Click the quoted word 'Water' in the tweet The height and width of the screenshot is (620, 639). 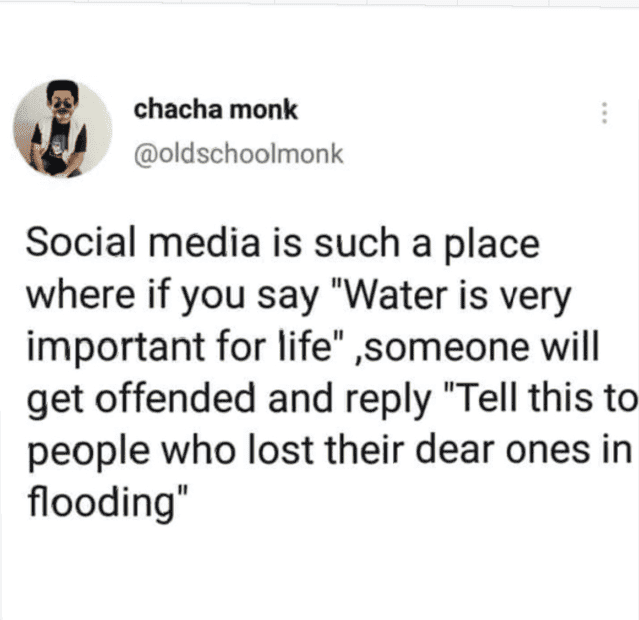tap(397, 295)
